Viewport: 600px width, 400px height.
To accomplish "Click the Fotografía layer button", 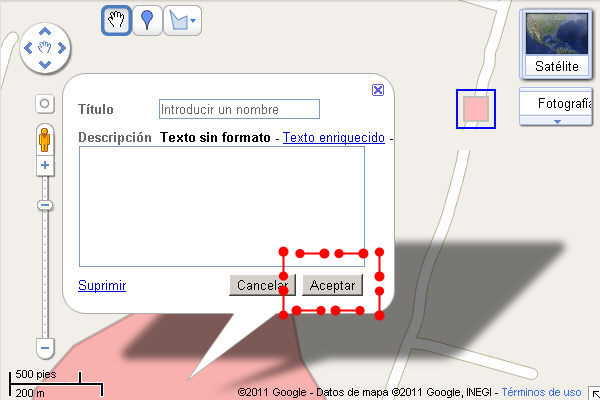I will click(x=556, y=103).
